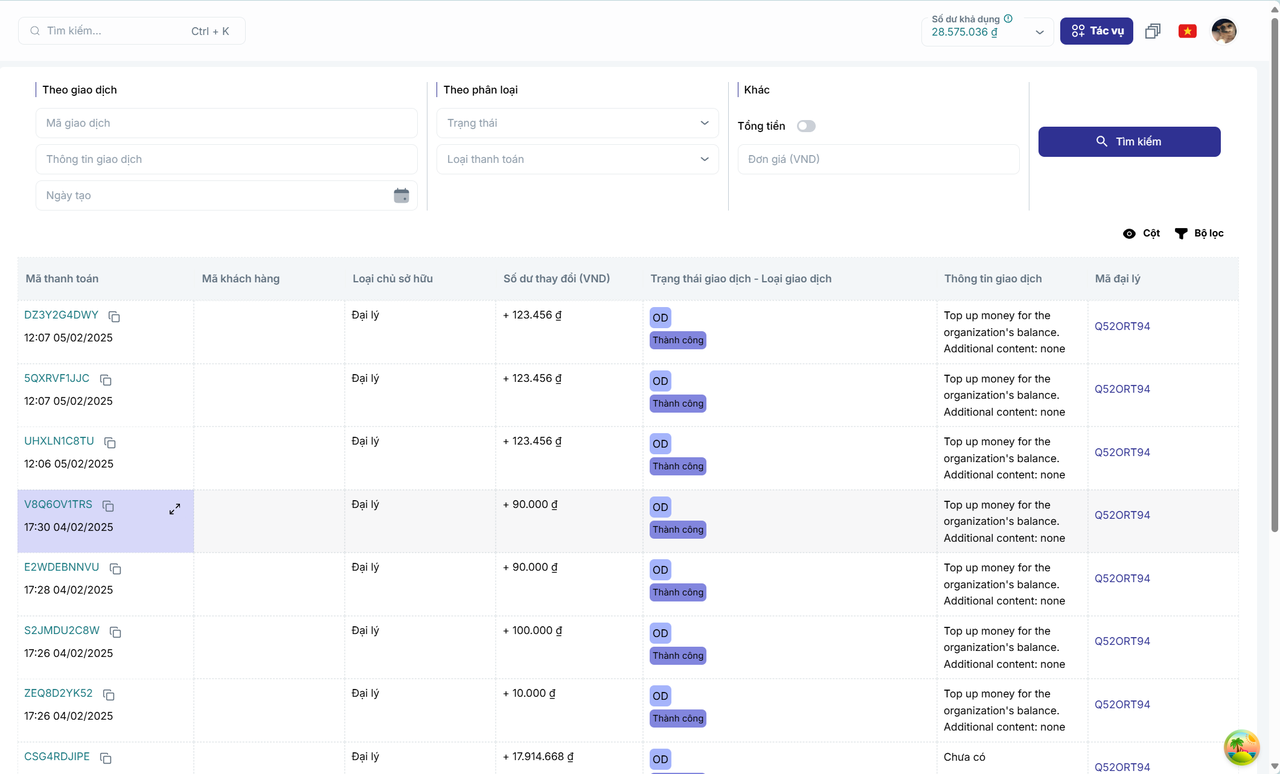Click the Ngày tạo date field

(226, 195)
